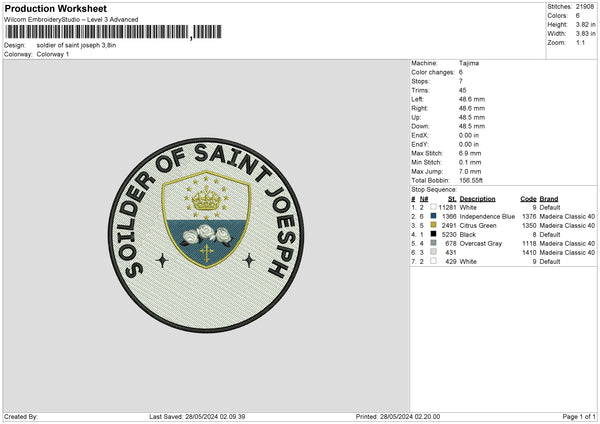
Task: Click the Height value 3.82 in
Action: pos(585,24)
